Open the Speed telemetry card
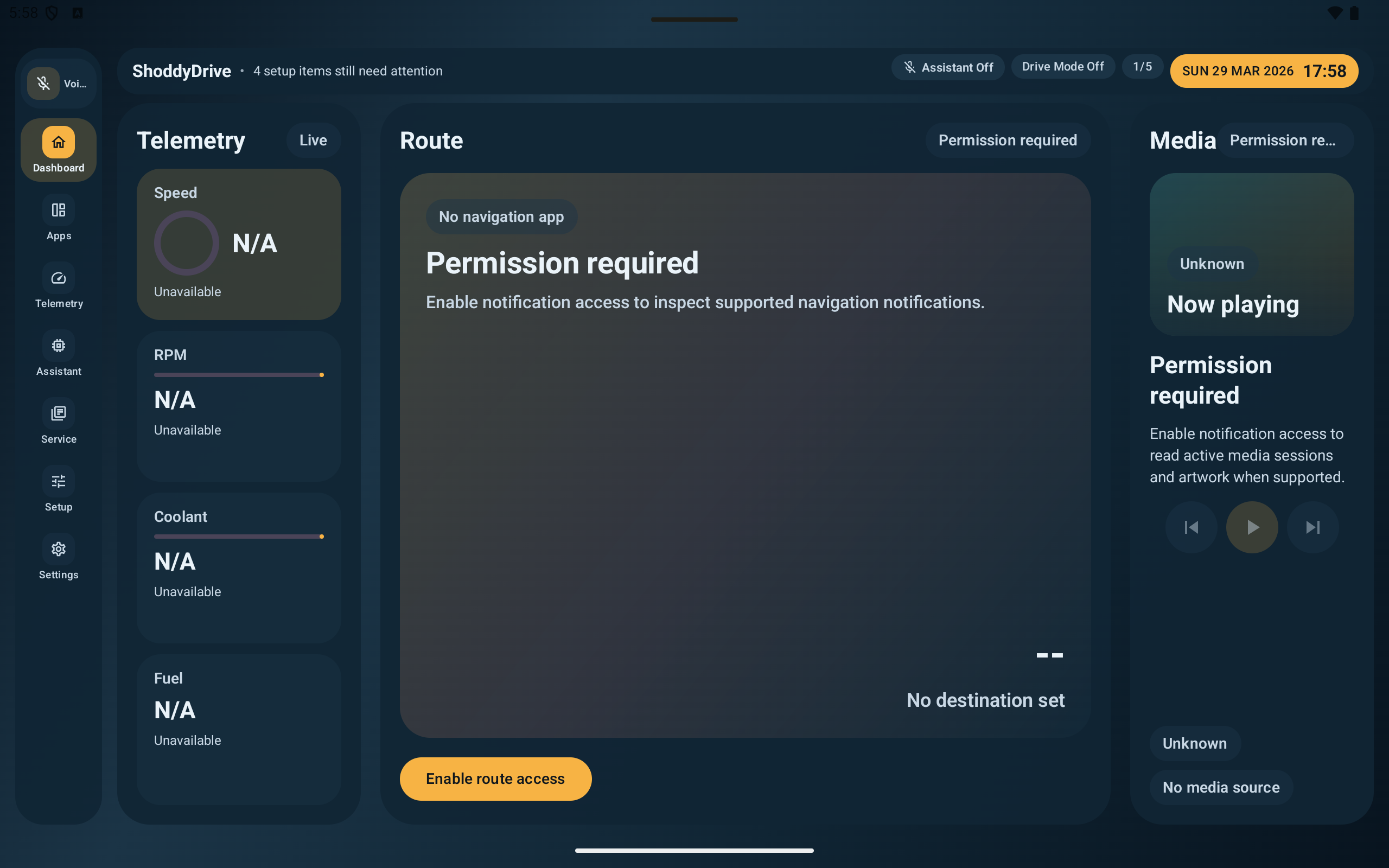The height and width of the screenshot is (868, 1389). click(238, 244)
